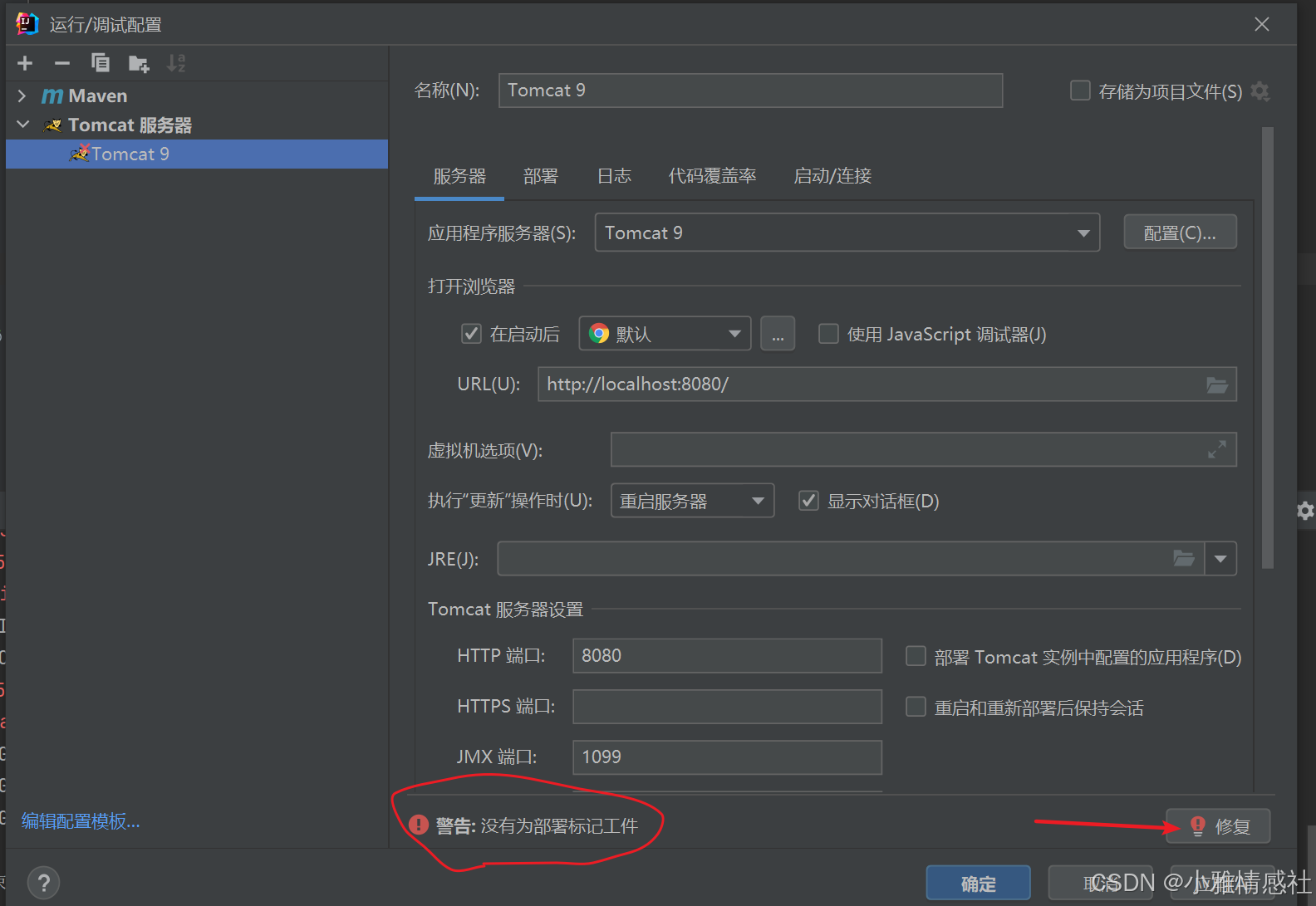Click the Tomcat server group icon

click(x=52, y=125)
